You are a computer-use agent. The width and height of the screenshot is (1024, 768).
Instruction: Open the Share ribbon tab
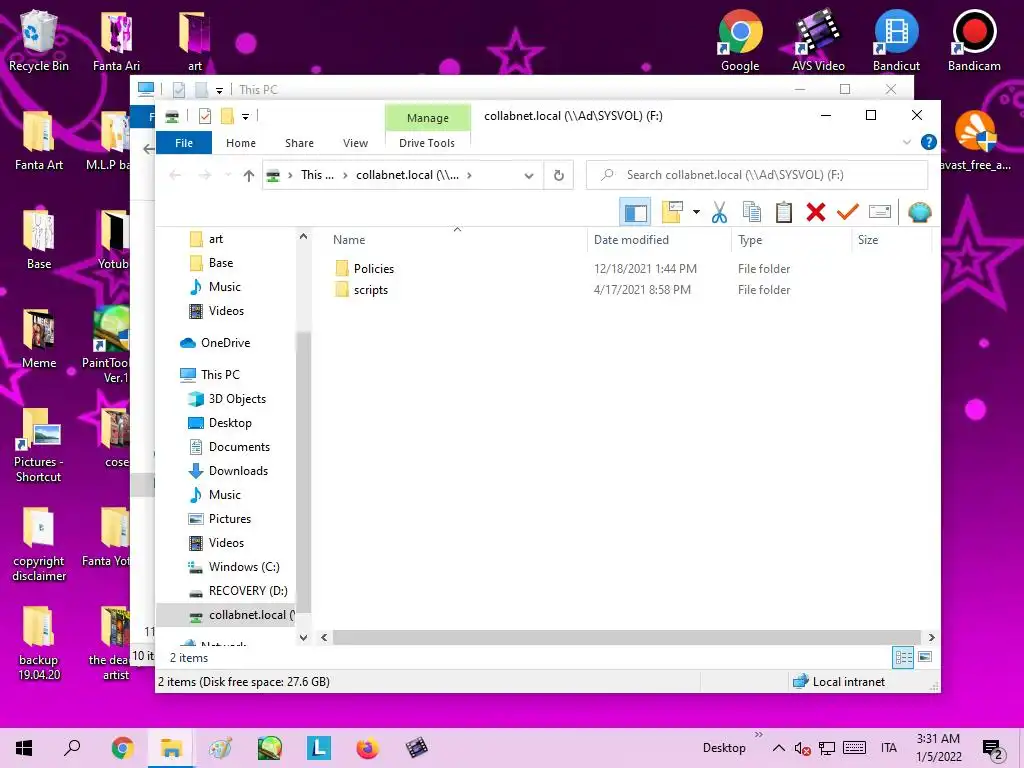tap(299, 143)
